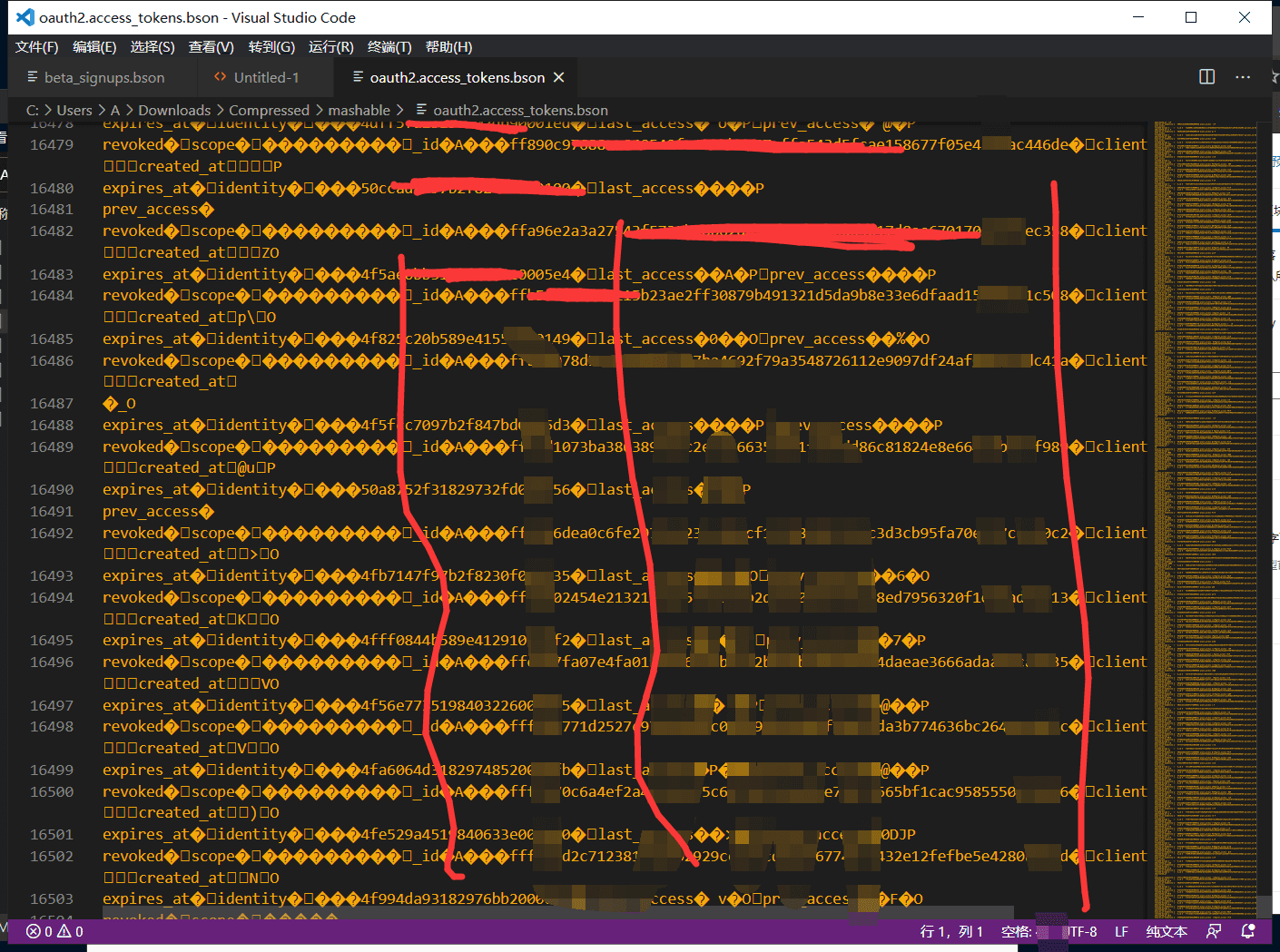
Task: Click line number 16490 in the gutter
Action: [52, 490]
